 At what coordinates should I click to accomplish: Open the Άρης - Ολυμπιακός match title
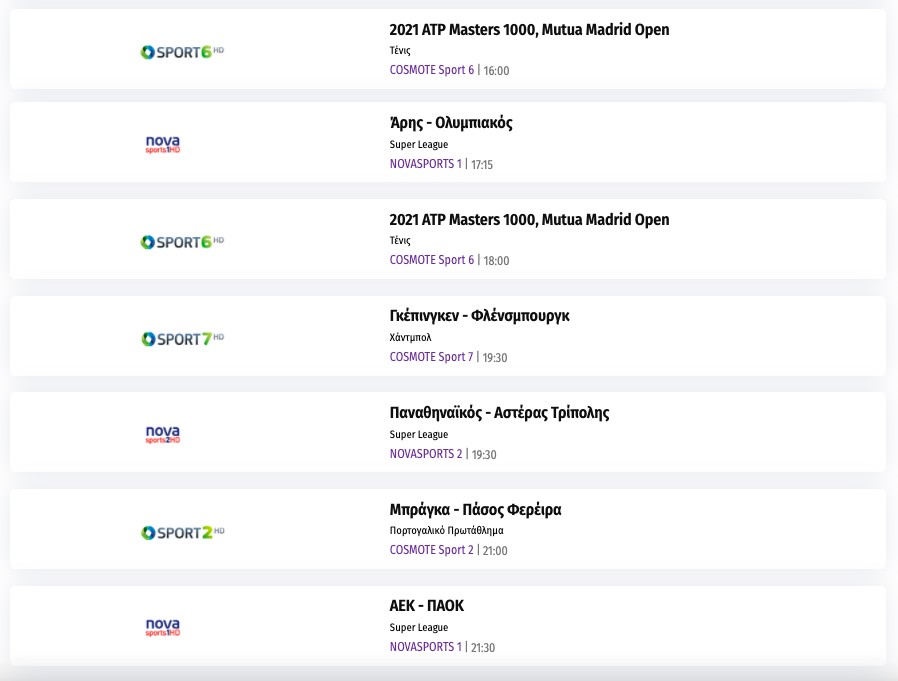coord(451,124)
